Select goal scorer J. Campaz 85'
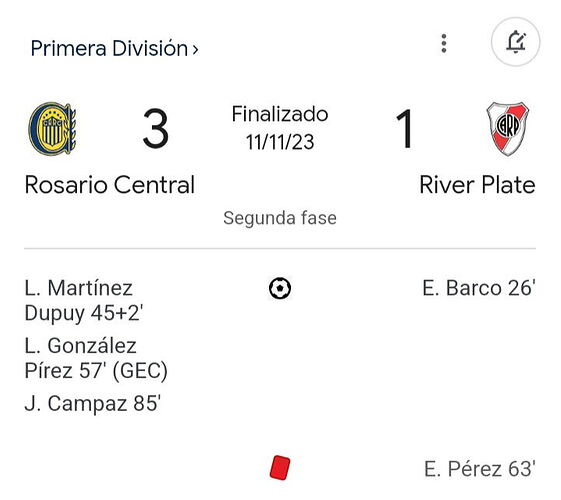Screen dimensions: 561x500 (93, 403)
